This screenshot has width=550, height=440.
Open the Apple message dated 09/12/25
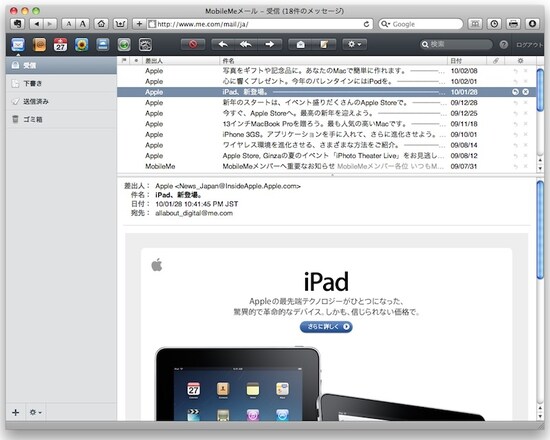pos(326,113)
